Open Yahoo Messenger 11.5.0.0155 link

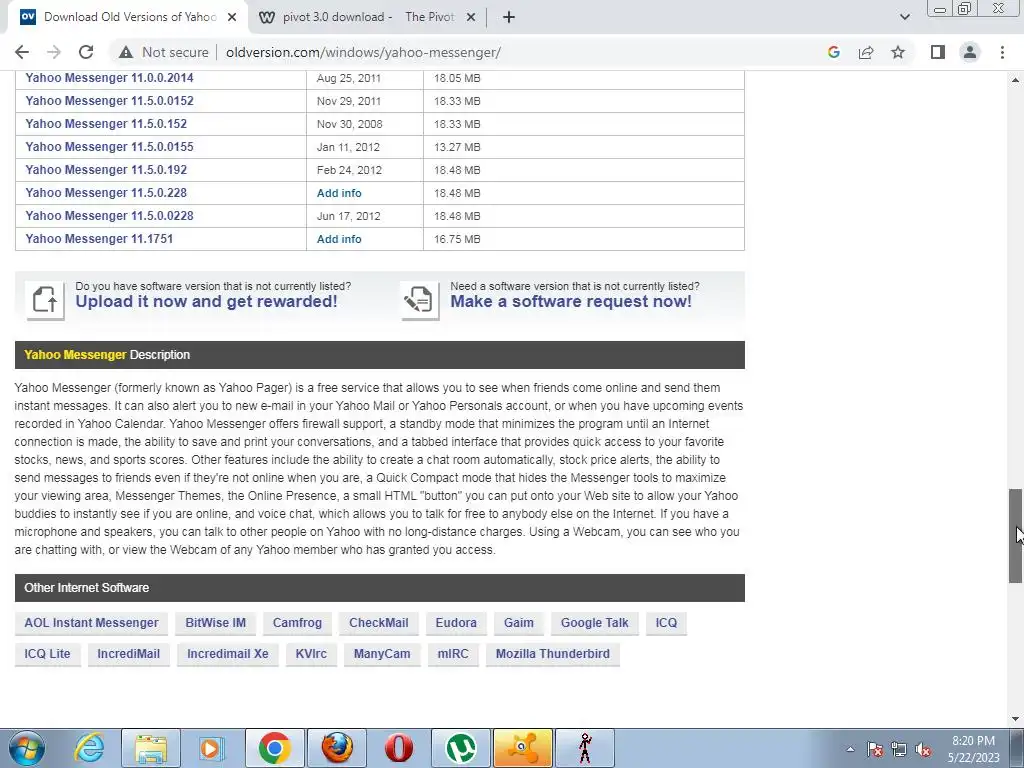point(109,146)
